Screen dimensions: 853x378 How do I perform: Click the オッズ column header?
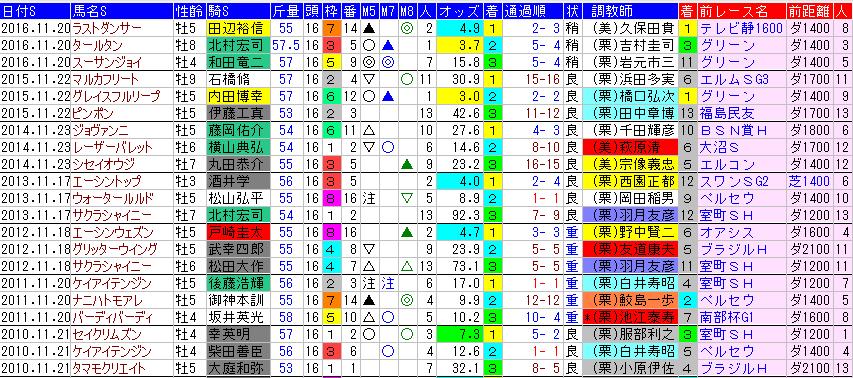(459, 11)
